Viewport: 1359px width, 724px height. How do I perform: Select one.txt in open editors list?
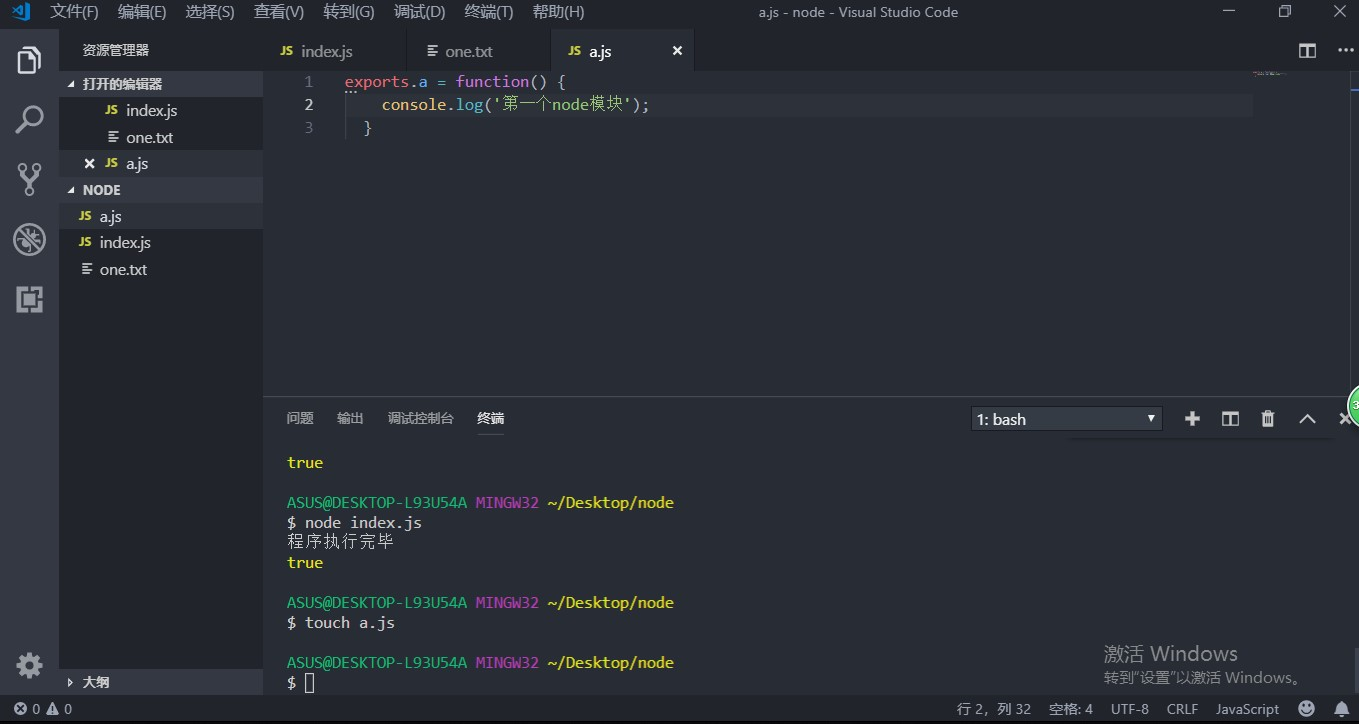coord(161,137)
